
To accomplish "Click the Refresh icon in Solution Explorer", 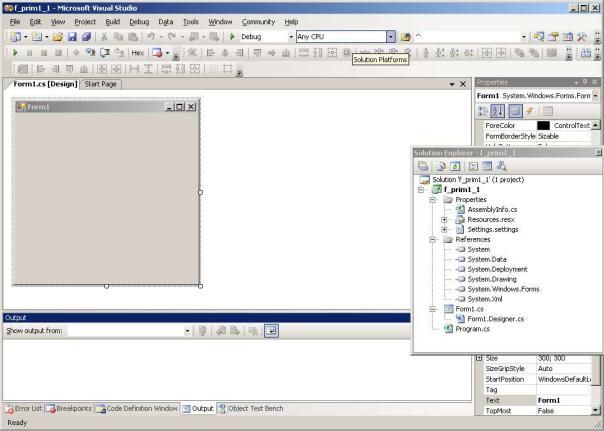I will 455,166.
